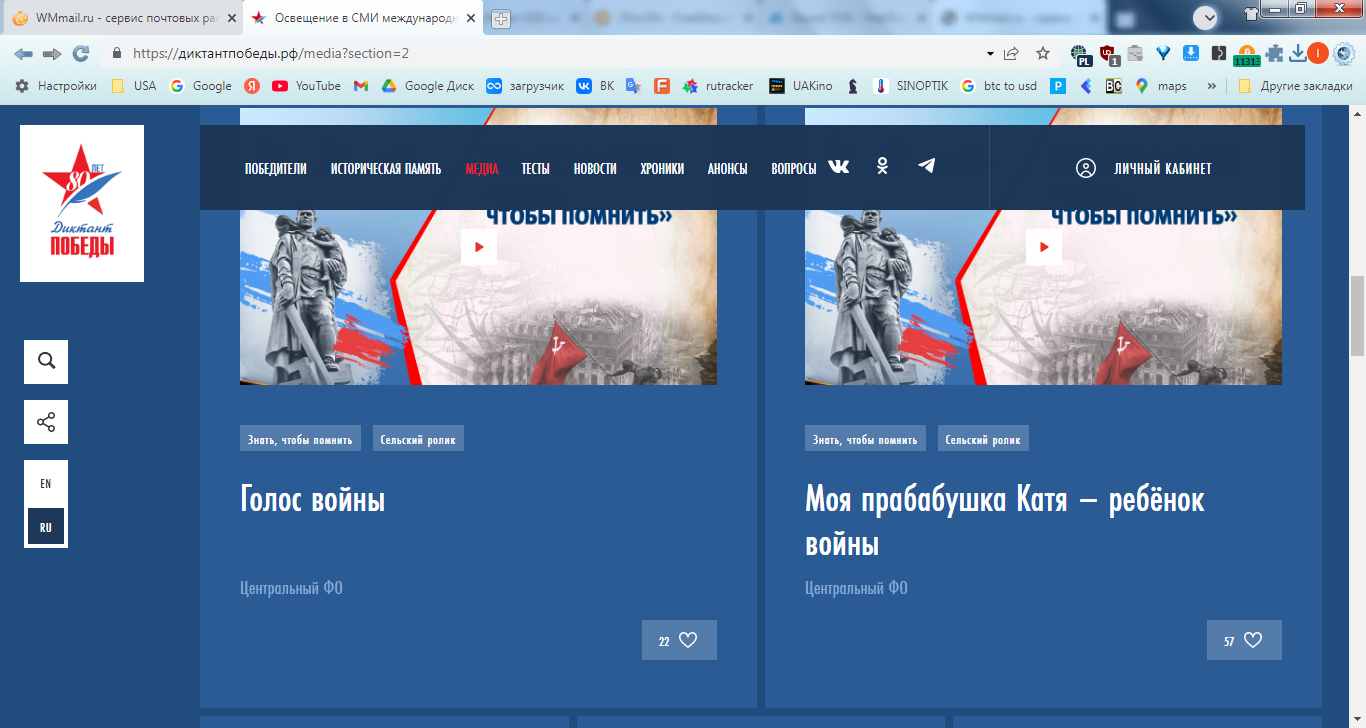Screen dimensions: 1366x728
Task: Close the Освещение в СМИ tab
Action: [471, 18]
